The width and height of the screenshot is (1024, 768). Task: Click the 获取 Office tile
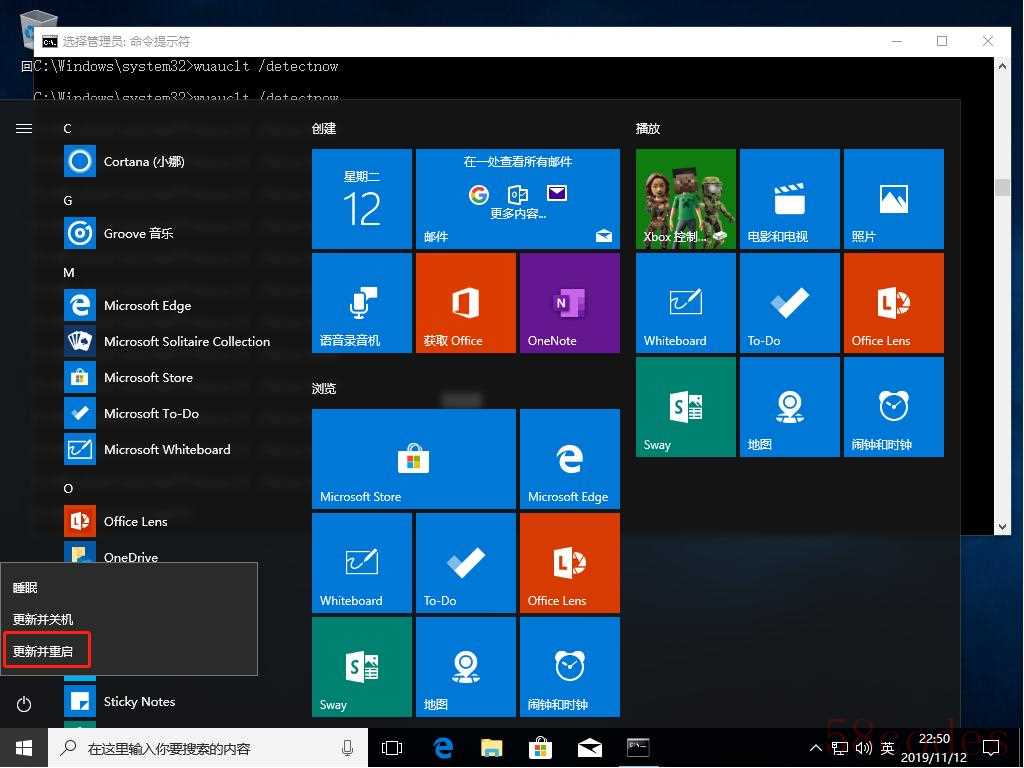[x=466, y=303]
